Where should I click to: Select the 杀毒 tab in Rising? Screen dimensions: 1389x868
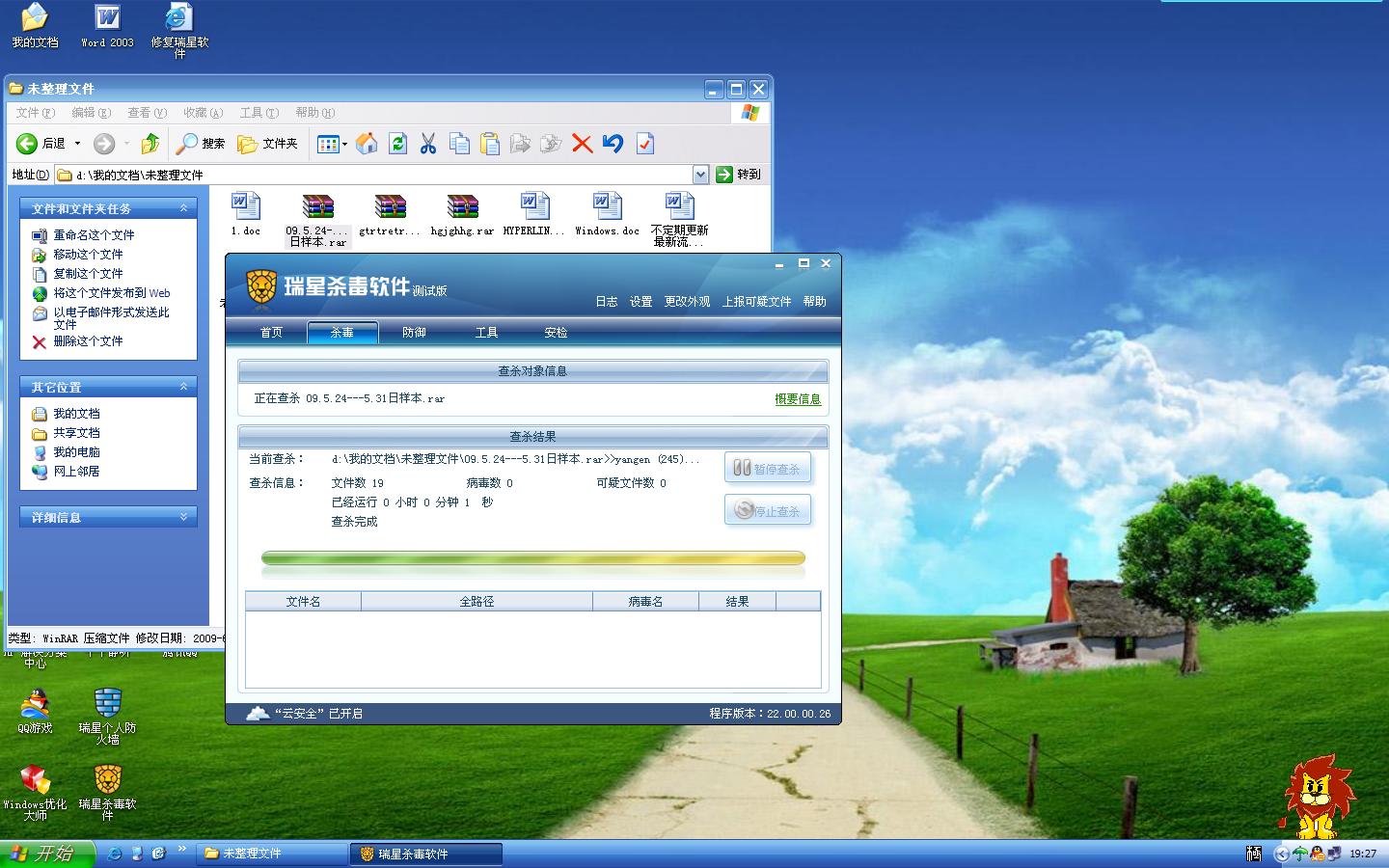342,333
